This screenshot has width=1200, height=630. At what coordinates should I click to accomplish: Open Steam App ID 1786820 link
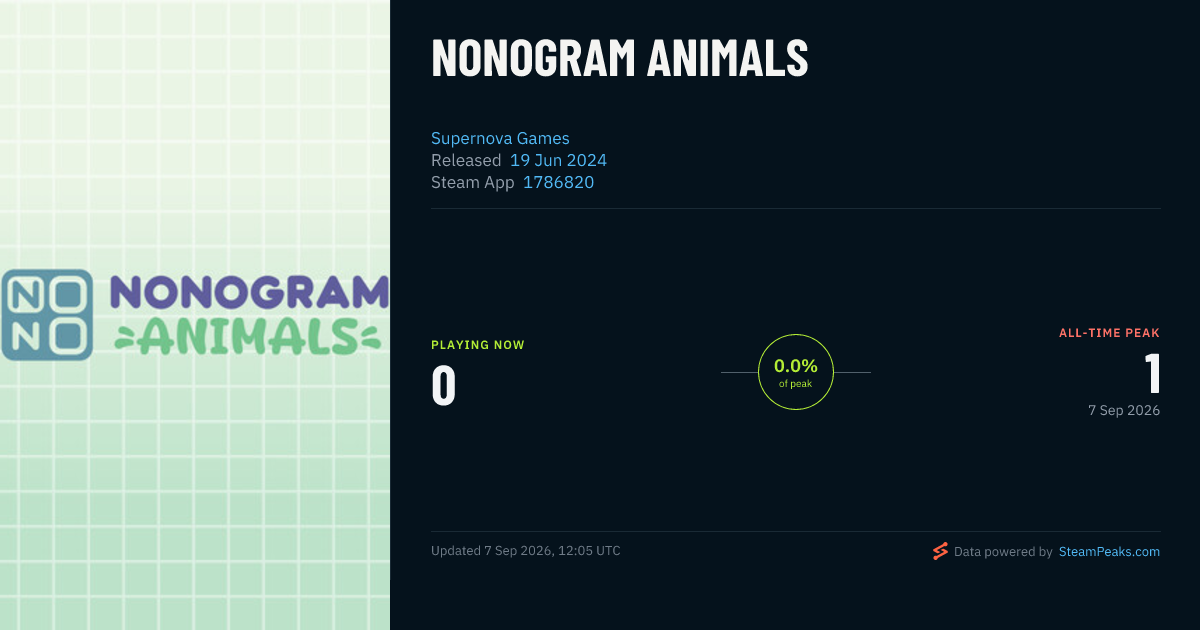pos(558,182)
